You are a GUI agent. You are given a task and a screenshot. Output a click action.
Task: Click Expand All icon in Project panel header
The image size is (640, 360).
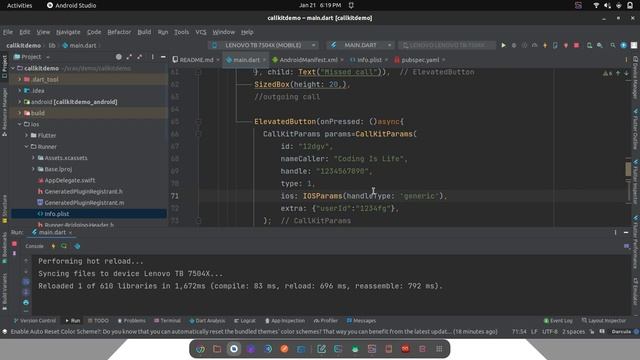pyautogui.click(x=129, y=57)
